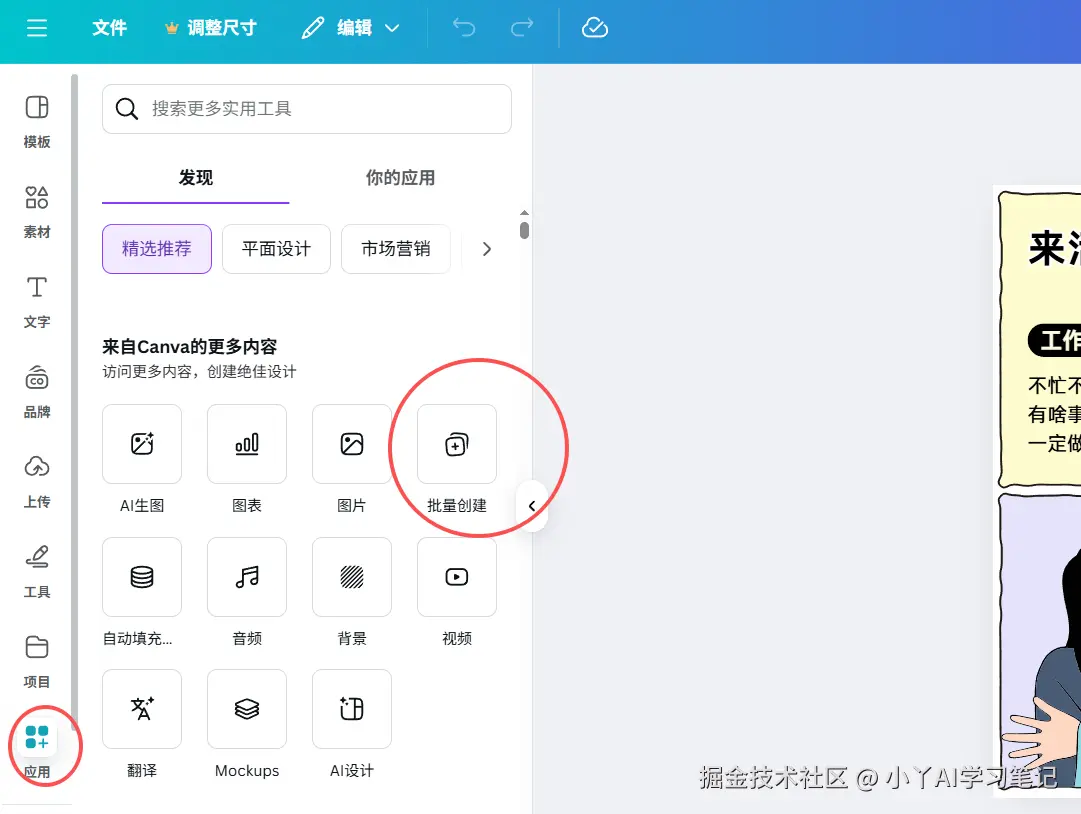Toggle the 精选推荐 featured filter chip
This screenshot has width=1081, height=814.
point(156,248)
